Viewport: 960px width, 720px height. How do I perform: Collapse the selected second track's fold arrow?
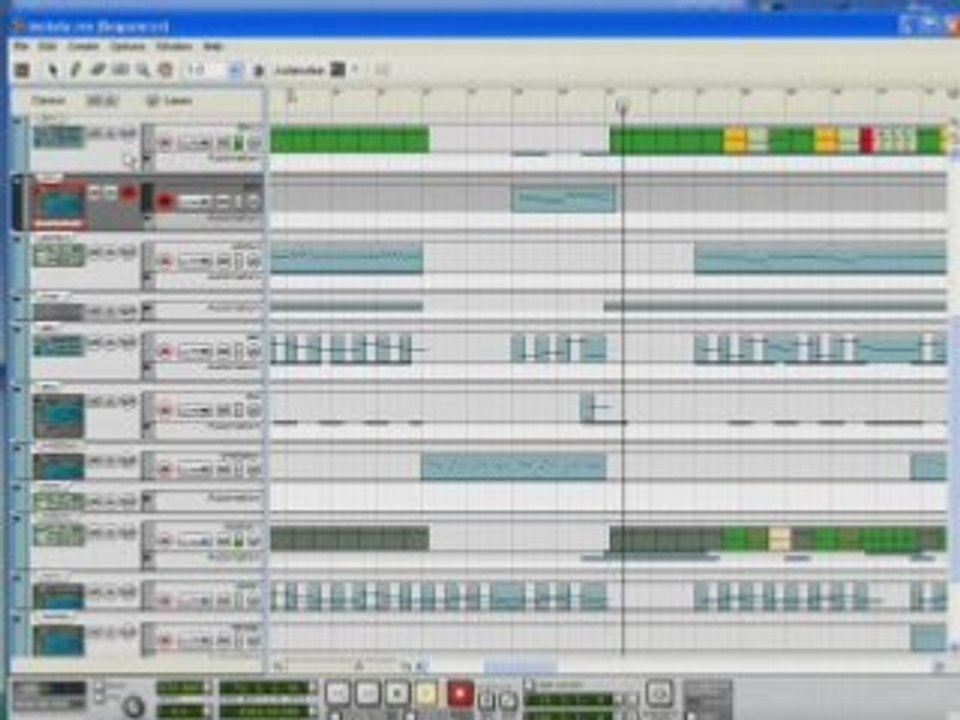point(18,181)
